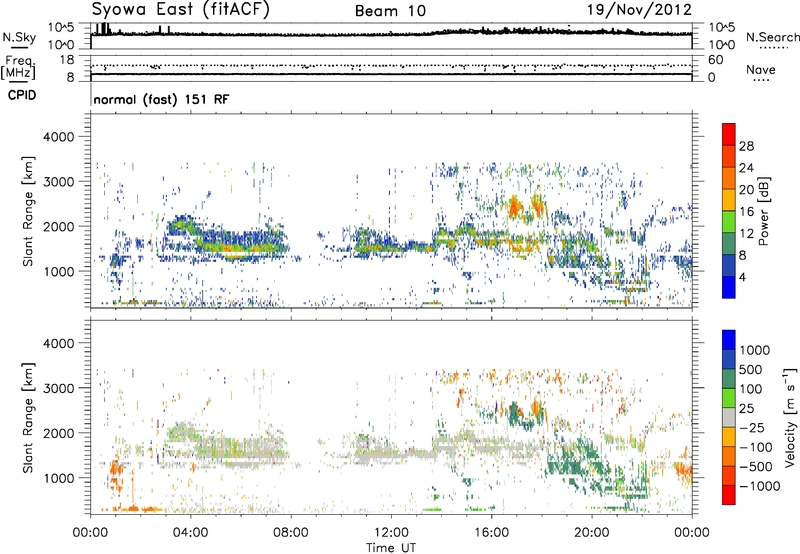Select the 'Freq. [MHz]' axis label

pos(18,67)
